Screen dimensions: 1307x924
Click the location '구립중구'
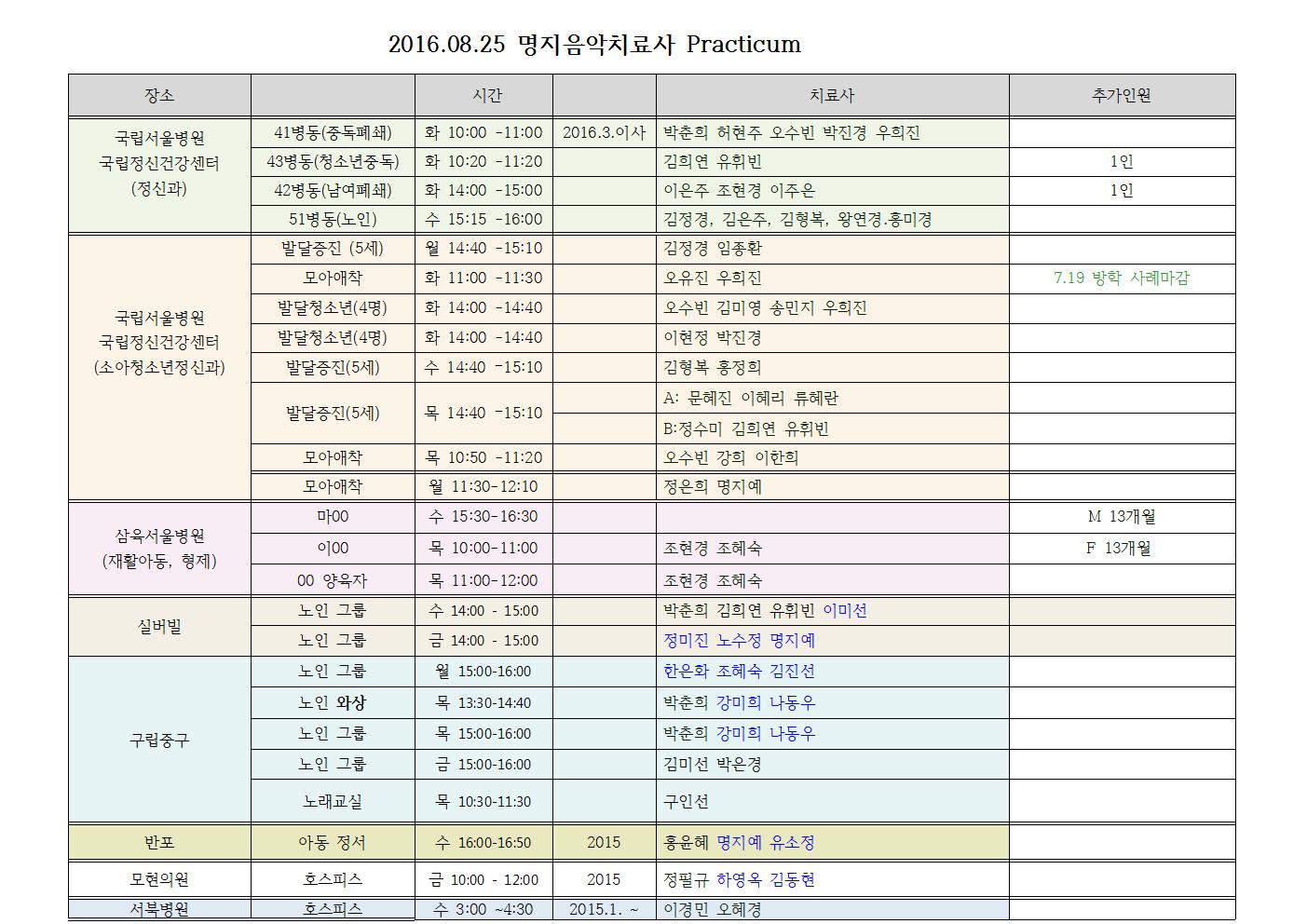(159, 741)
